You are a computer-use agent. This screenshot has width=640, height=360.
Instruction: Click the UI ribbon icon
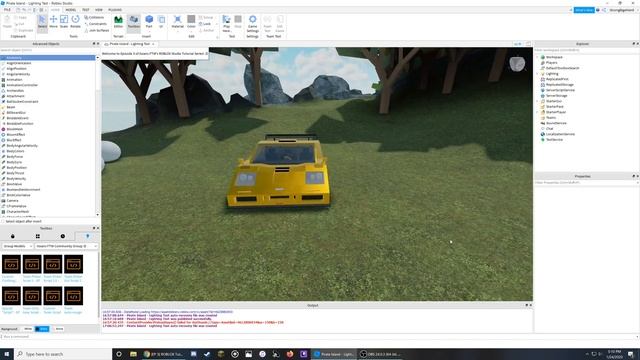pos(161,22)
